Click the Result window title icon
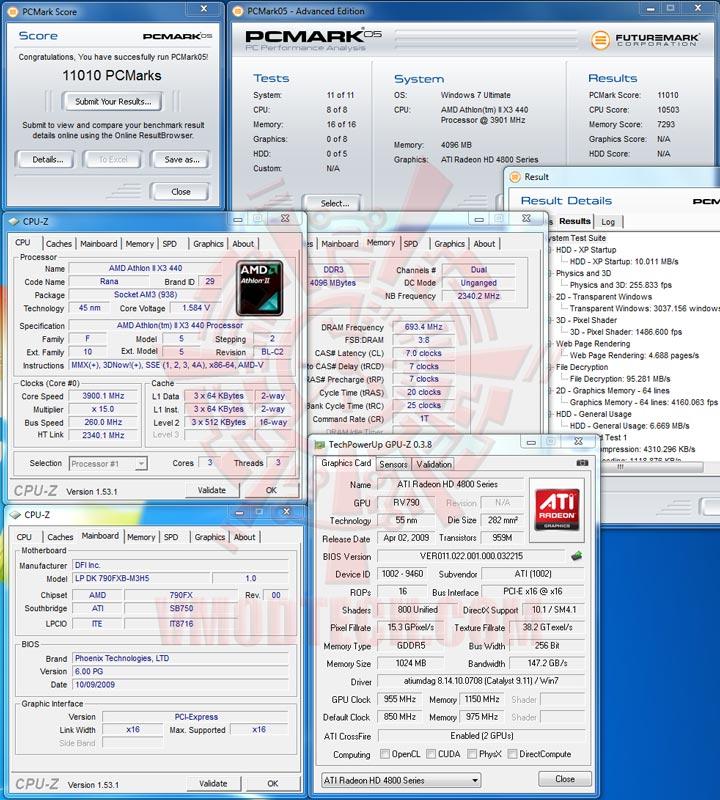 tap(515, 177)
